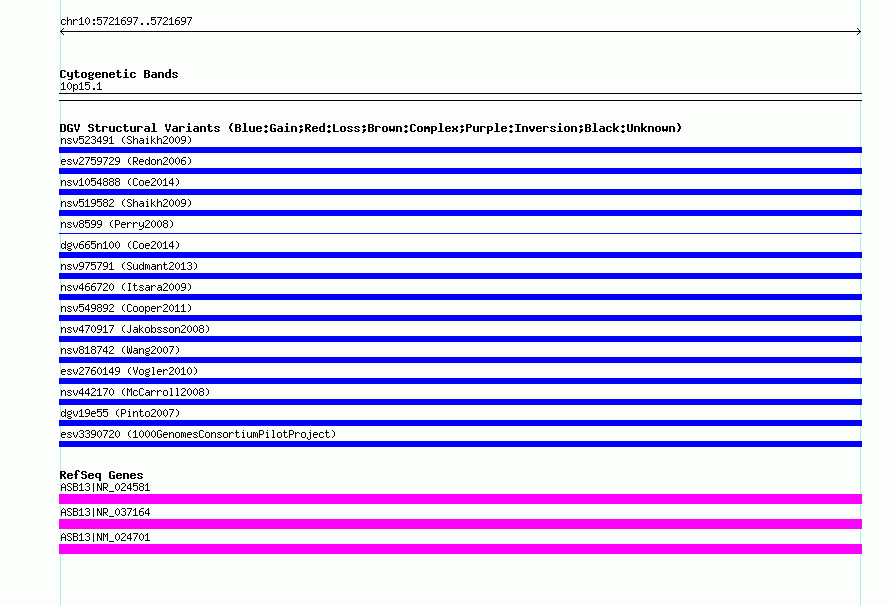Viewport: 890px width, 605px height.
Task: Click the chr10:5721697..5721697 coordinate label
Action: pyautogui.click(x=126, y=21)
